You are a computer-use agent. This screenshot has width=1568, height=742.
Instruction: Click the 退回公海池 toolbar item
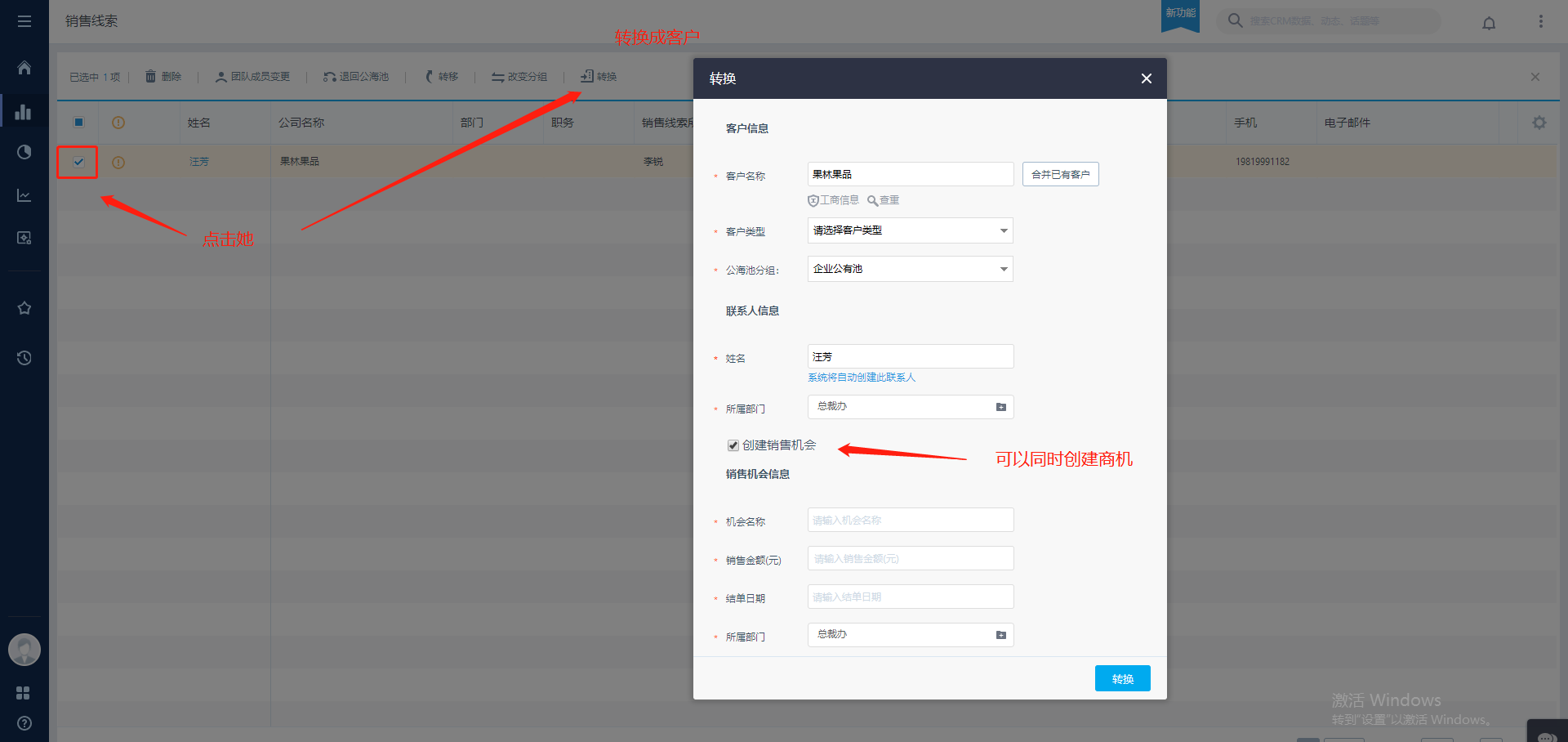356,77
